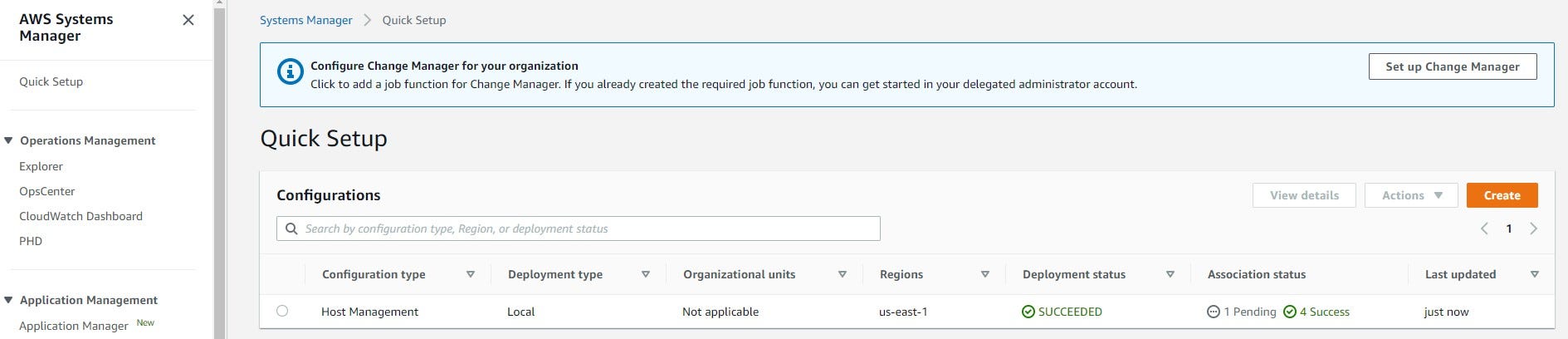
Task: Select the Host Management configuration radio button
Action: click(x=282, y=311)
